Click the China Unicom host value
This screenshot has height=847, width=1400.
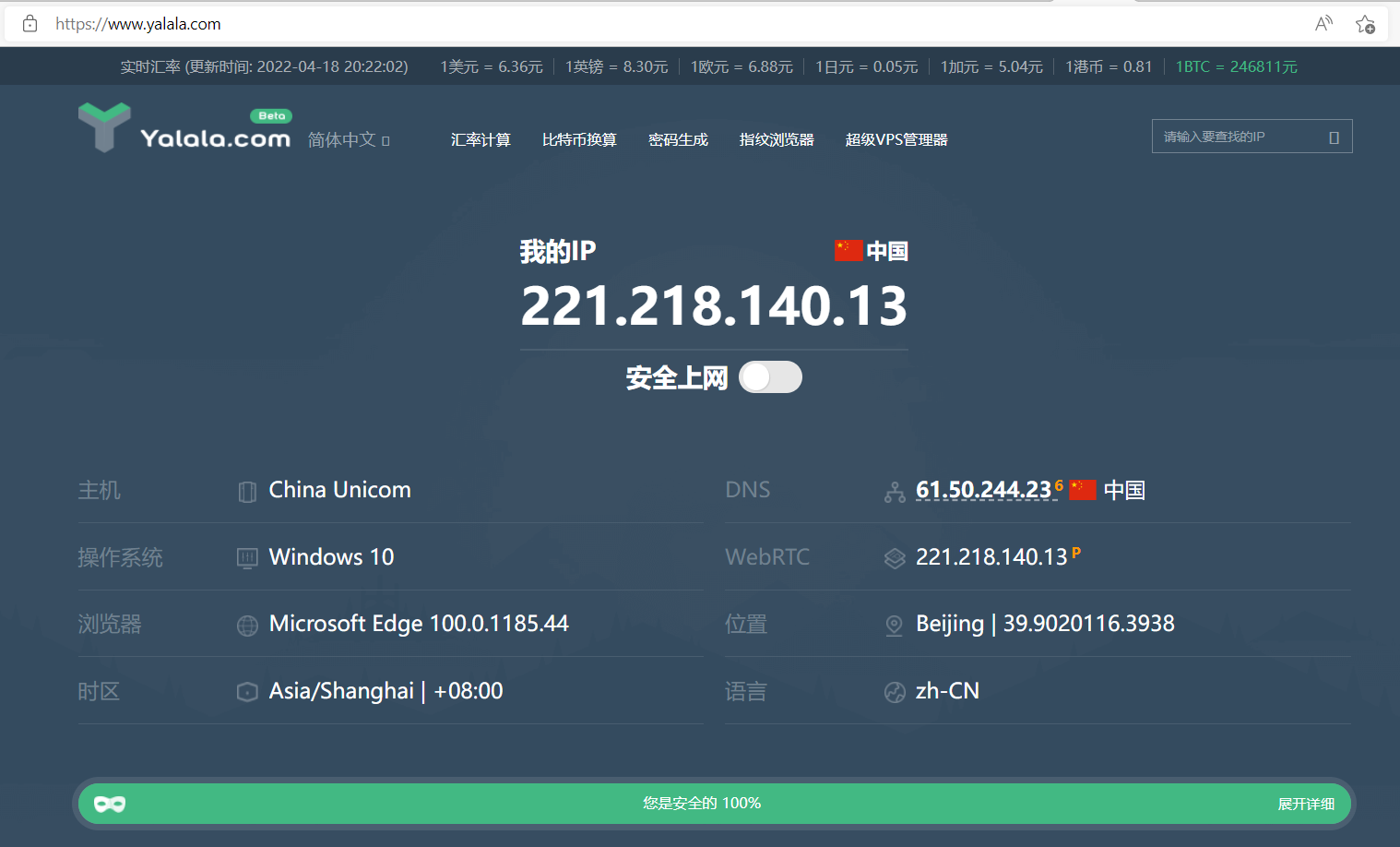(339, 490)
